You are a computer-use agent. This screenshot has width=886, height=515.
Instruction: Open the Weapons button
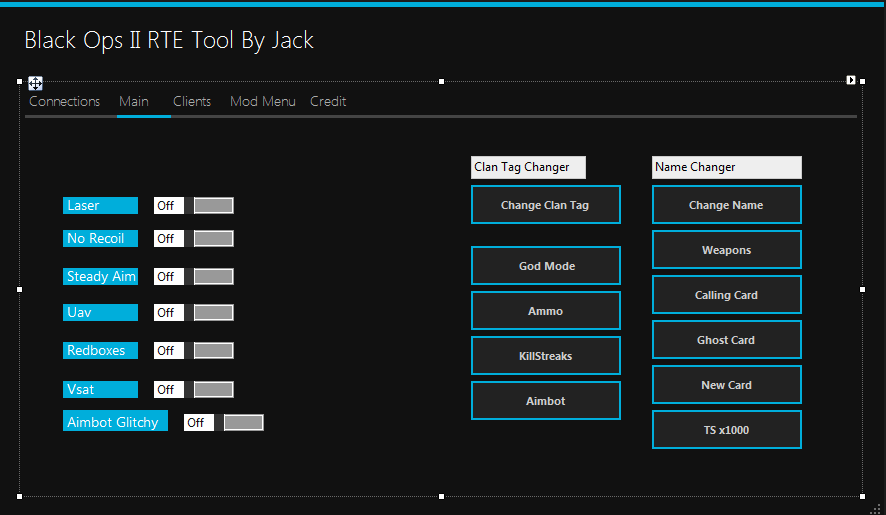pyautogui.click(x=727, y=250)
